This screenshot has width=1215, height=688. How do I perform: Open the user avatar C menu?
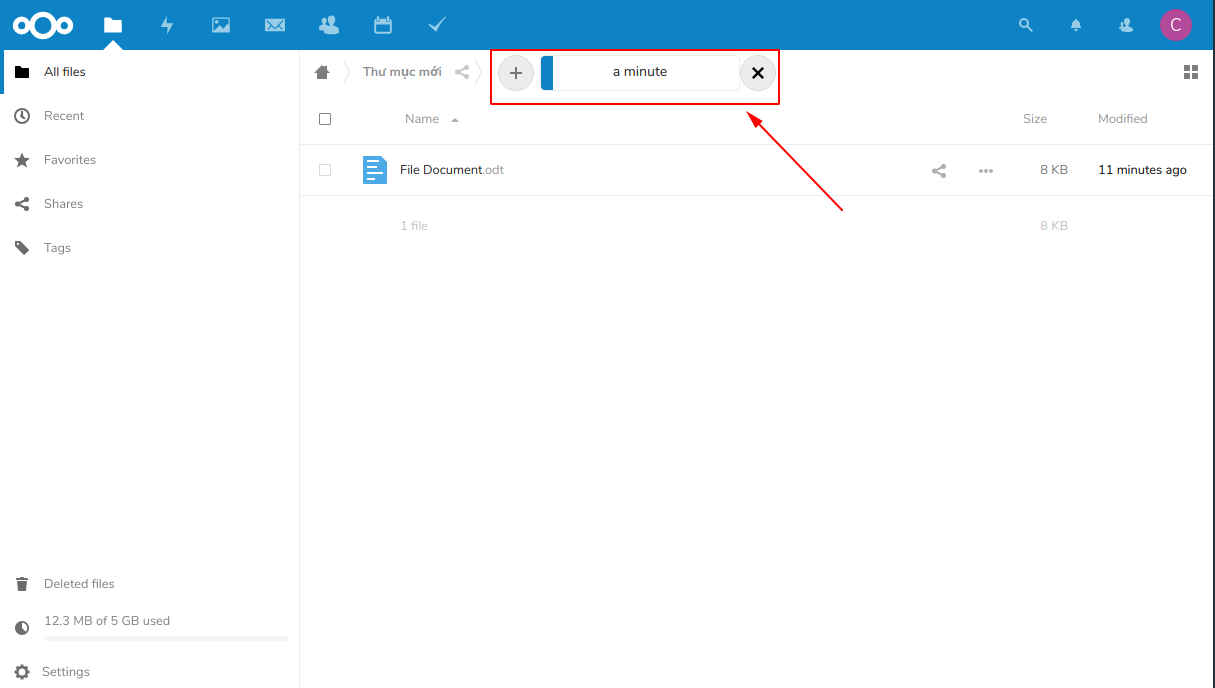pyautogui.click(x=1176, y=25)
